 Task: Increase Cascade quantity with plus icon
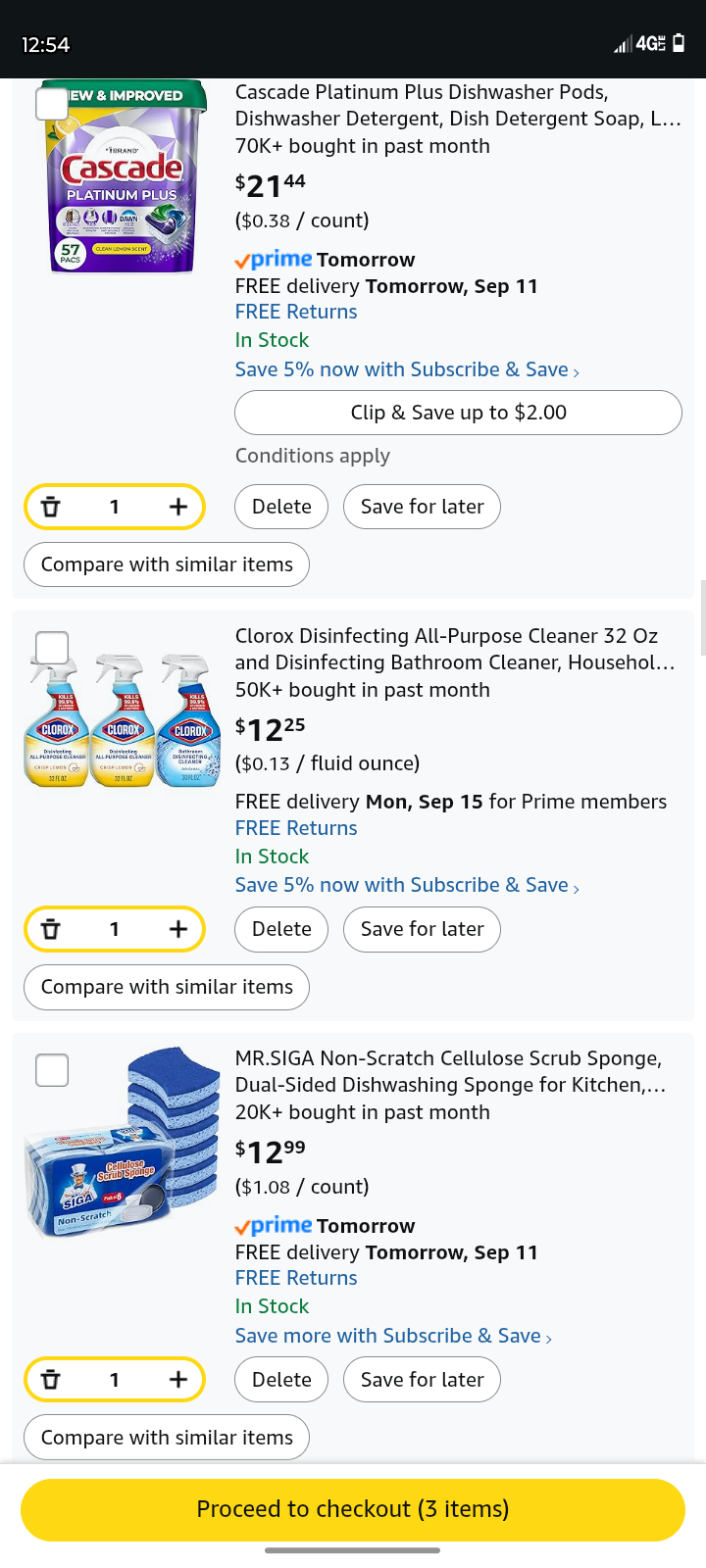pos(177,507)
